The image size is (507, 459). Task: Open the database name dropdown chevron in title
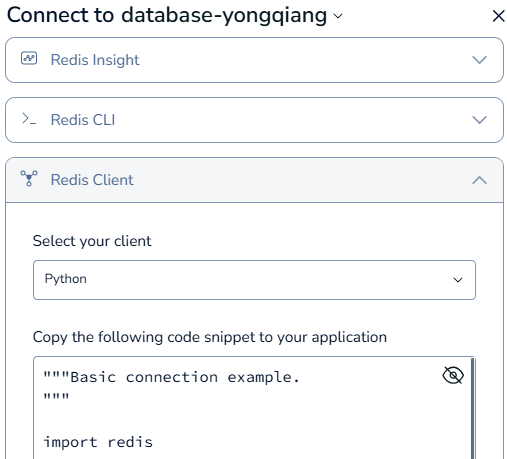(x=338, y=16)
